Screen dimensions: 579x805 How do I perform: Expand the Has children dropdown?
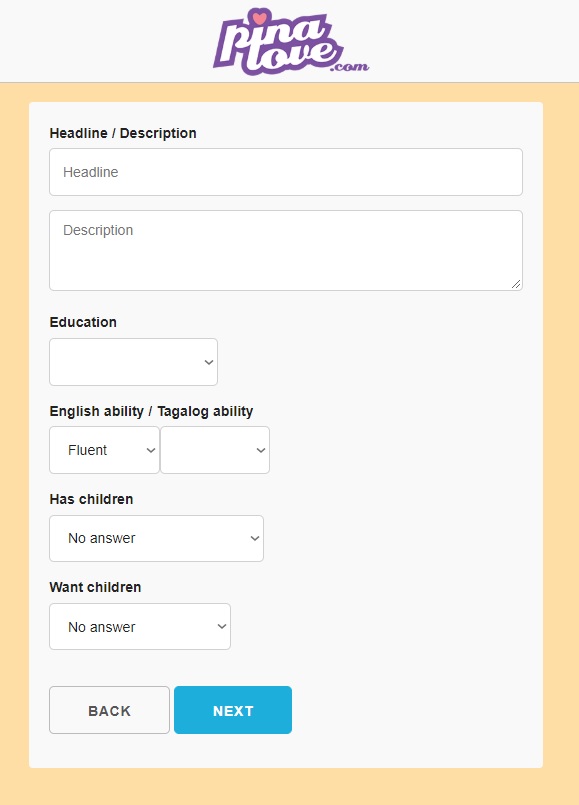click(x=157, y=538)
